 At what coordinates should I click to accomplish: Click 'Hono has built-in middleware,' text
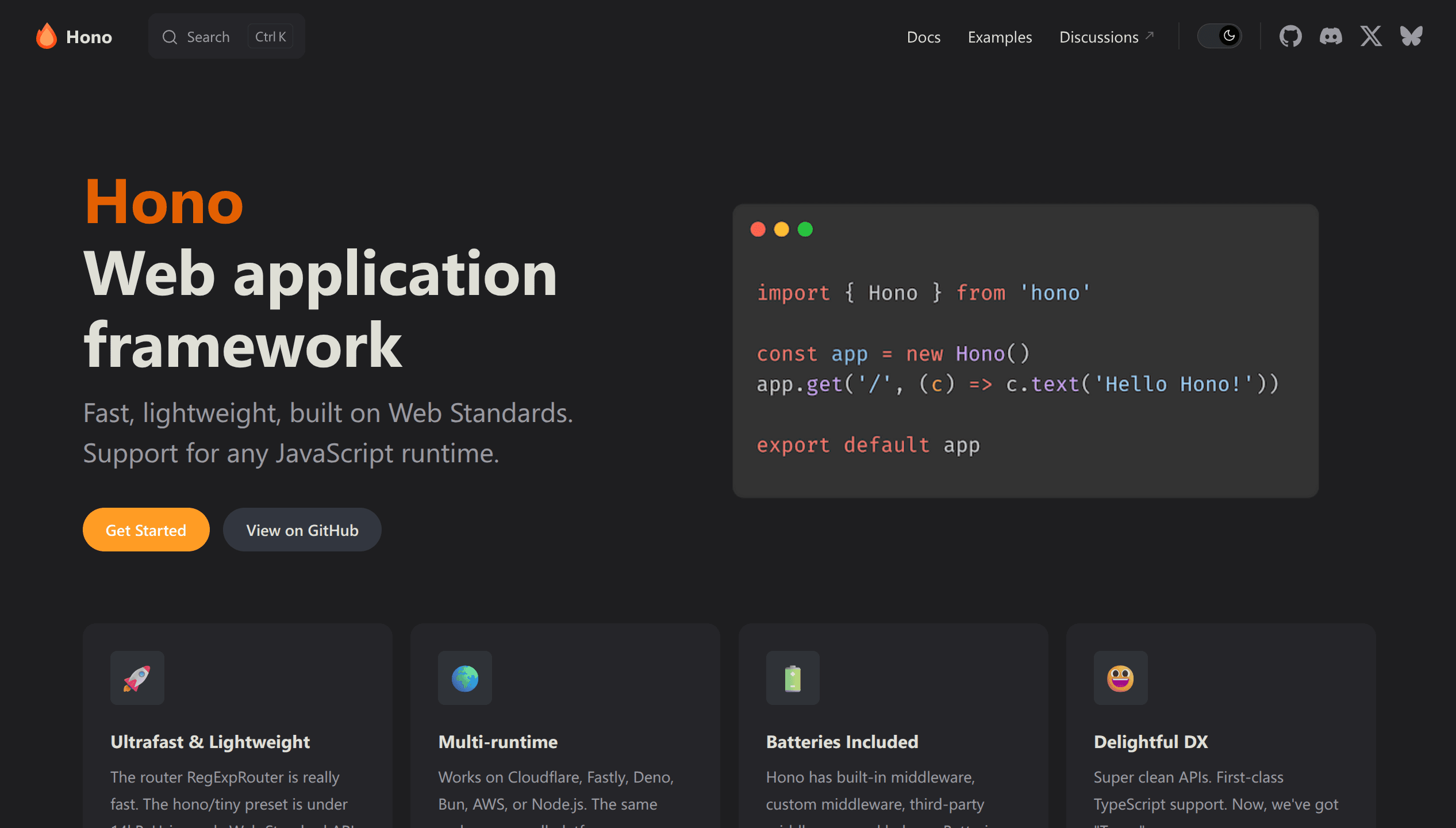coord(870,777)
